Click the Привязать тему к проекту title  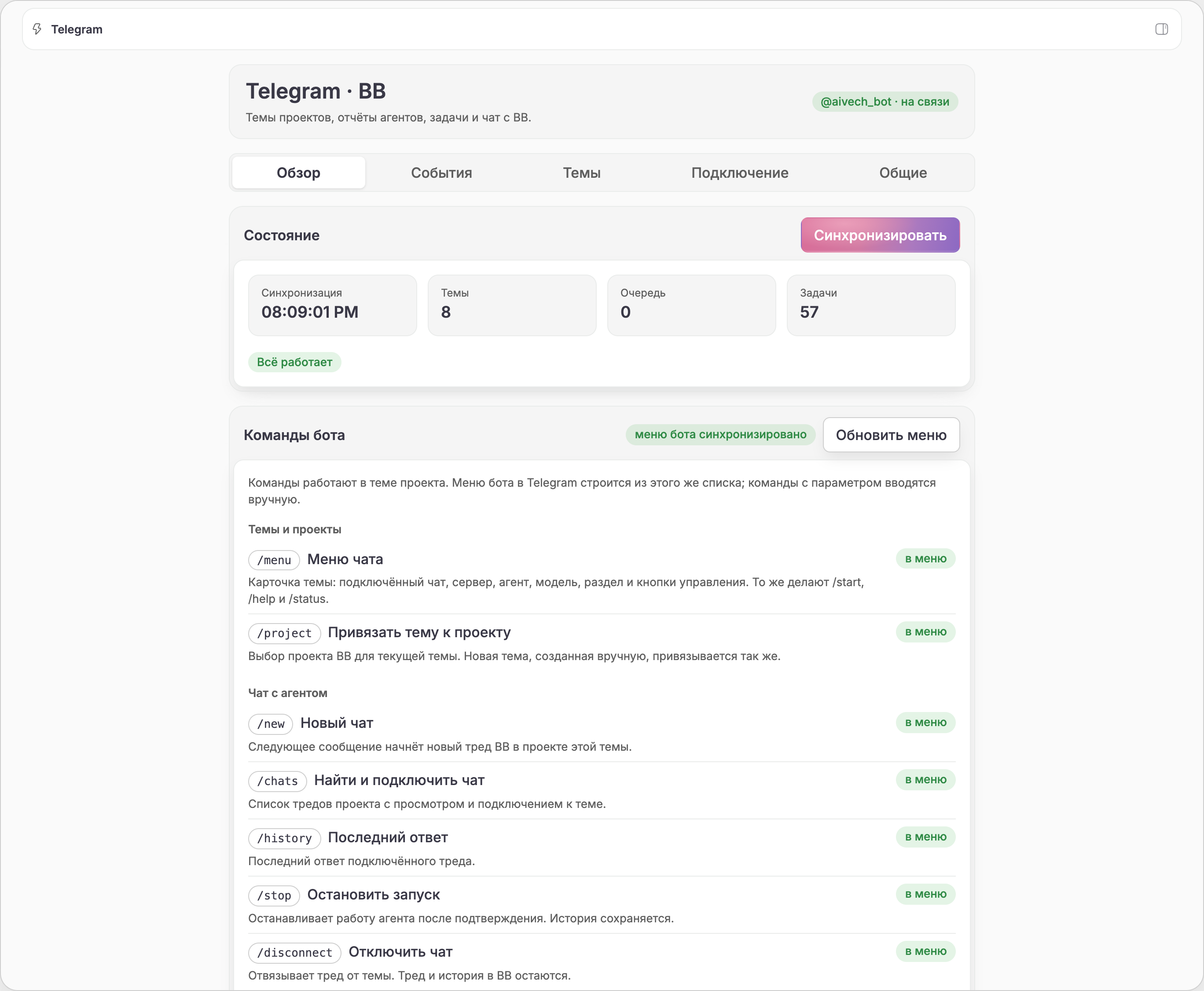coord(419,632)
